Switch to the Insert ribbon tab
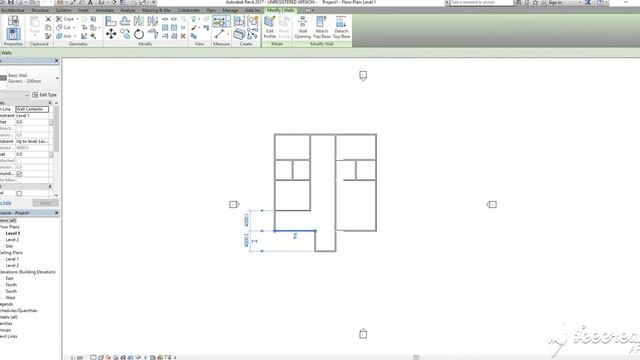Screen dimensions: 640x360 pos(83,10)
